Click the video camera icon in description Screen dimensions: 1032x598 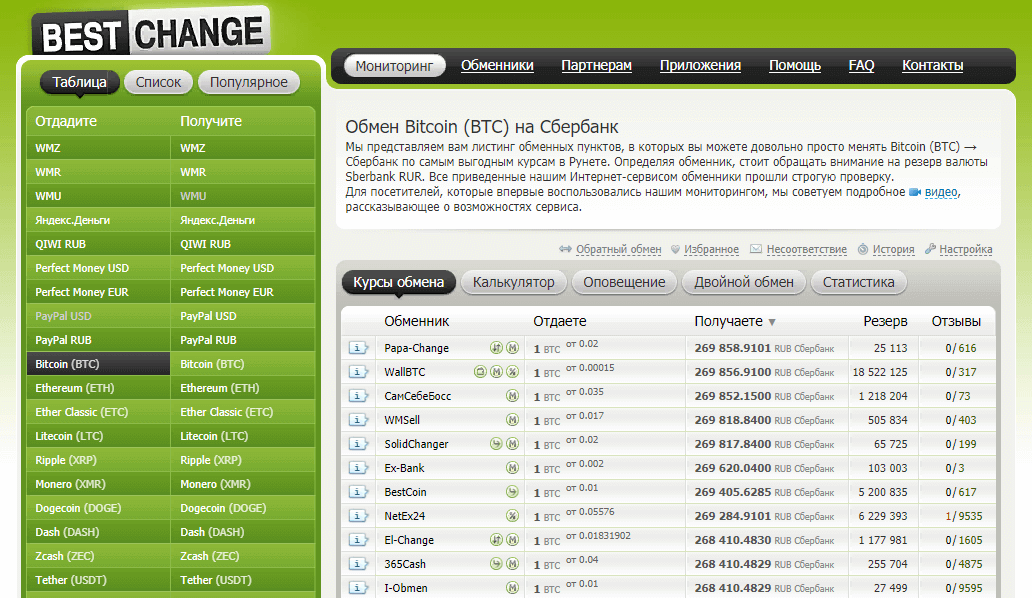(x=914, y=192)
